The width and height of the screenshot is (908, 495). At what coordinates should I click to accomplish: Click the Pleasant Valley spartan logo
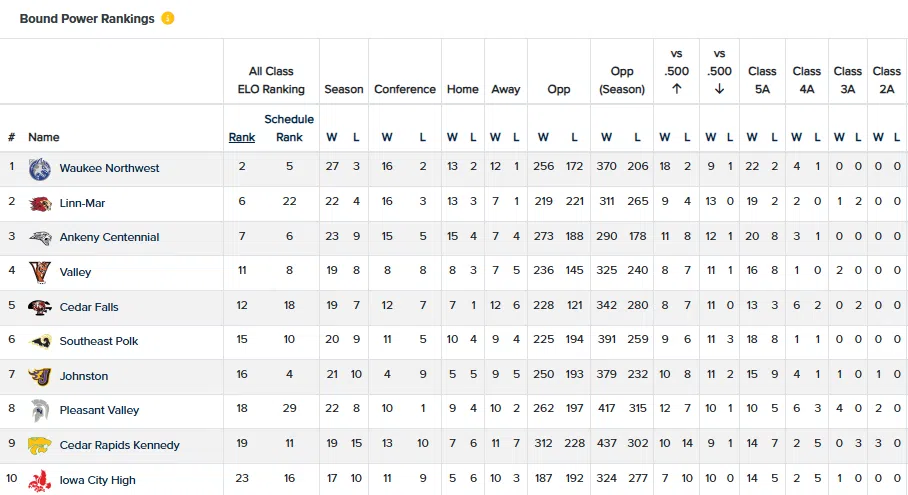click(x=40, y=410)
